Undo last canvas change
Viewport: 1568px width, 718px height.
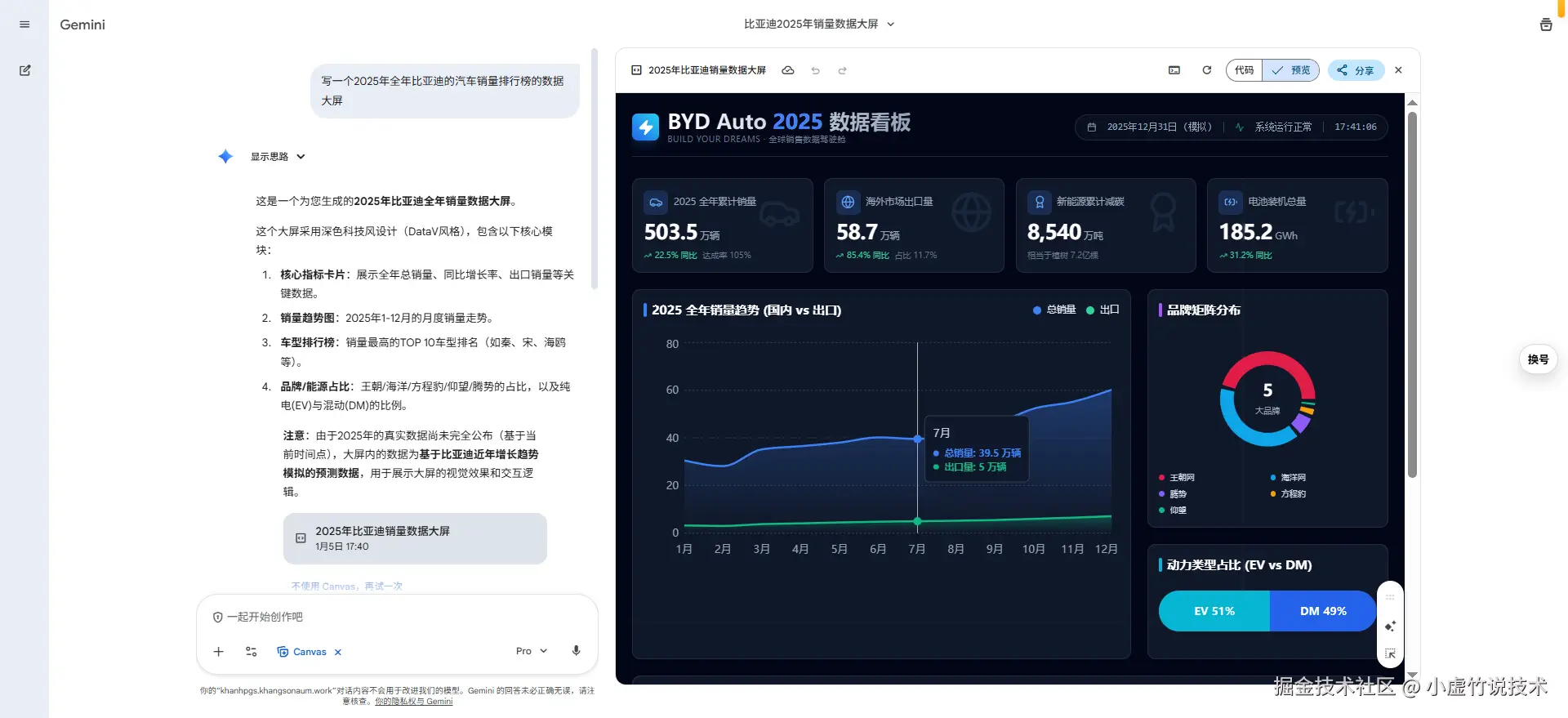coord(815,70)
